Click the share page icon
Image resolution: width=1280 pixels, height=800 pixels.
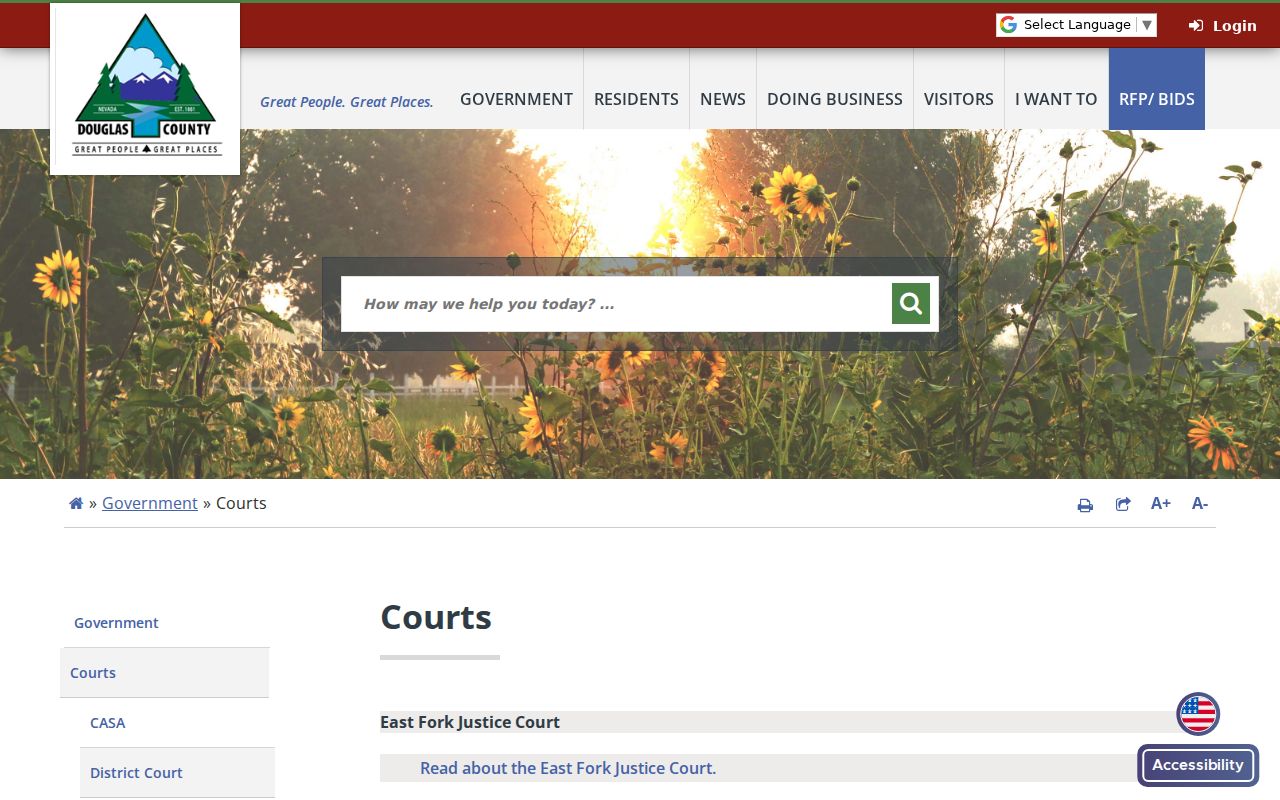1123,504
